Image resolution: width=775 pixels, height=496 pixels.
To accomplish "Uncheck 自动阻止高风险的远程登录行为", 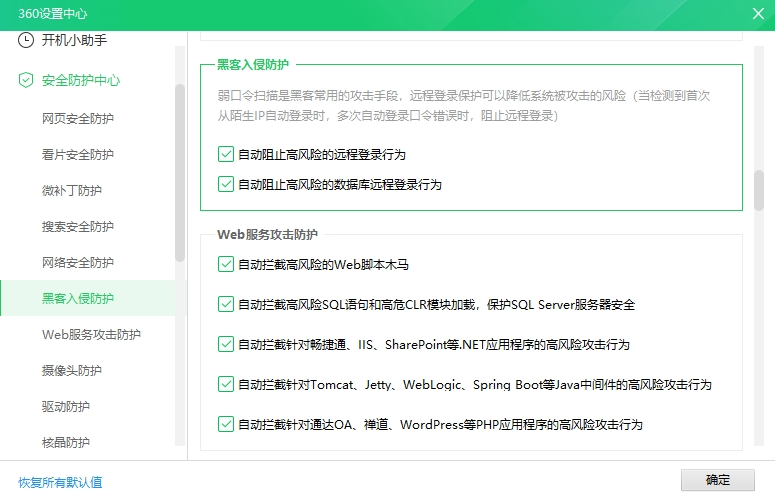I will (x=225, y=155).
